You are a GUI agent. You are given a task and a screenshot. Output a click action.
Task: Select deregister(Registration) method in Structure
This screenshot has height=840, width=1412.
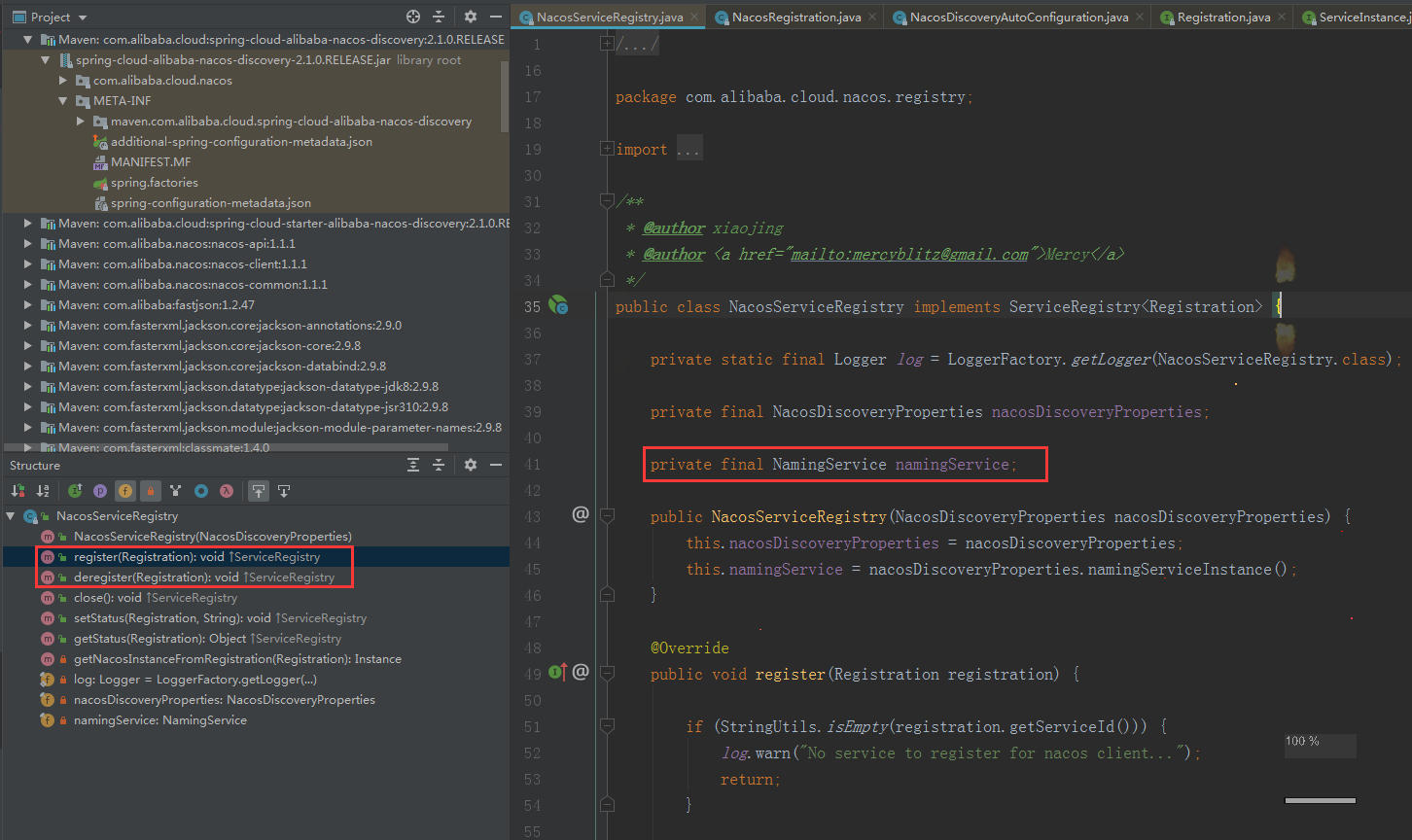[x=204, y=577]
